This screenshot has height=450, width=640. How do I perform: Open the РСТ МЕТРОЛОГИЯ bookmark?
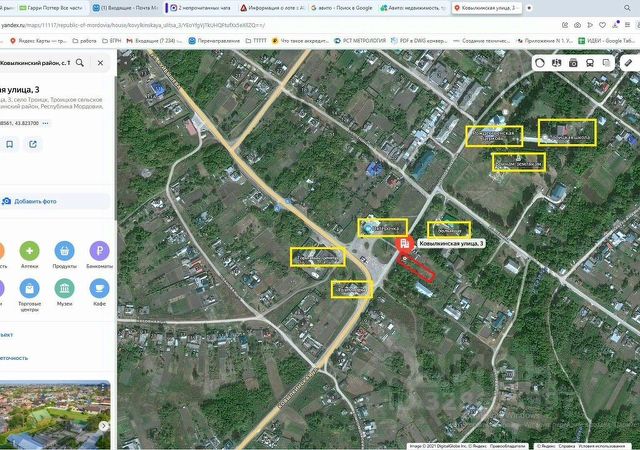pyautogui.click(x=360, y=41)
